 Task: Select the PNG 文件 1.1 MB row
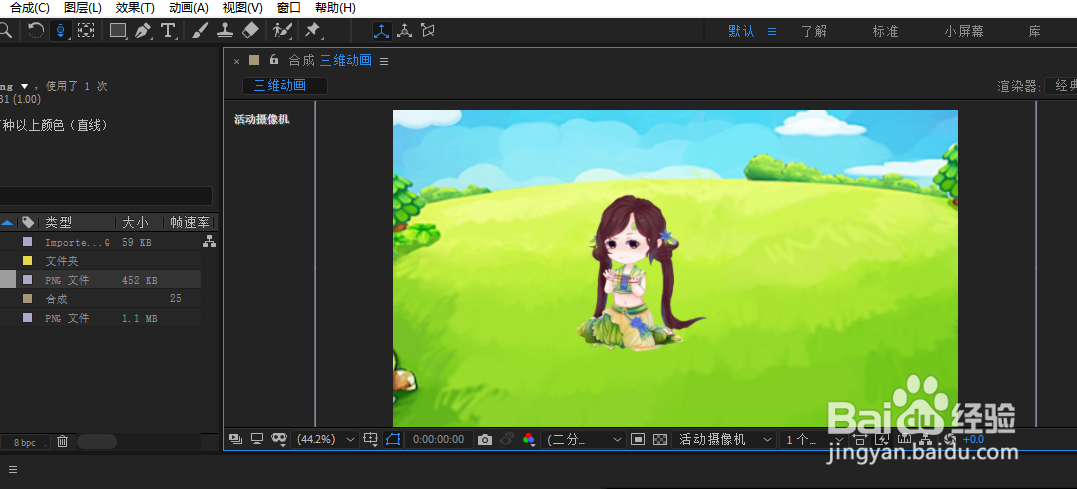100,319
